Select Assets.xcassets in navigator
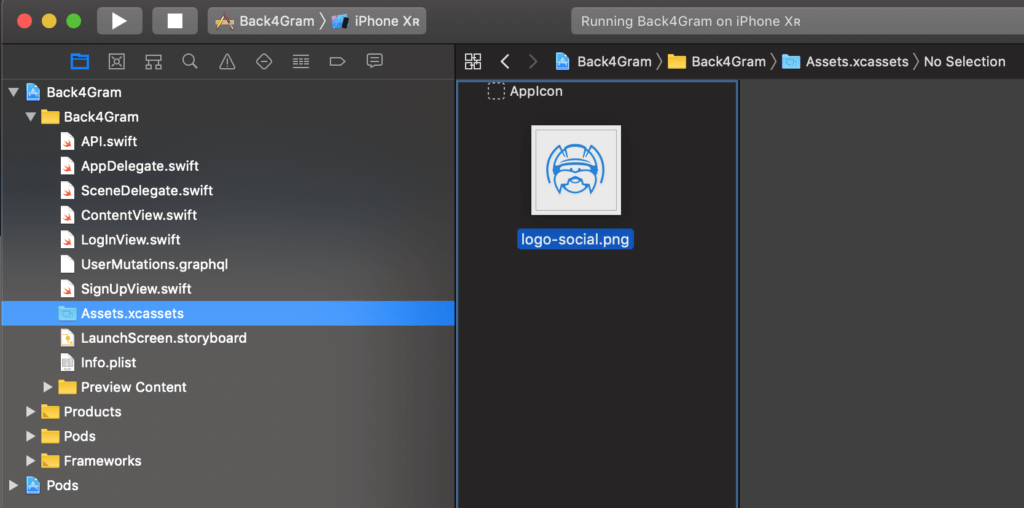Viewport: 1024px width, 508px height. [227, 313]
